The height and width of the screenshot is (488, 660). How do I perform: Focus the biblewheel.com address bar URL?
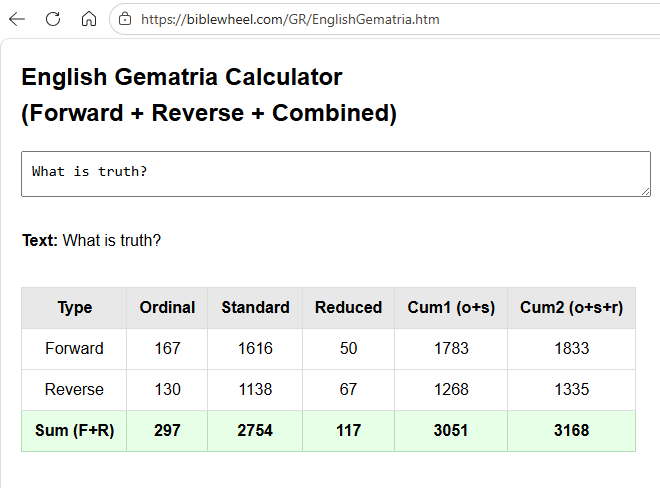[x=290, y=19]
